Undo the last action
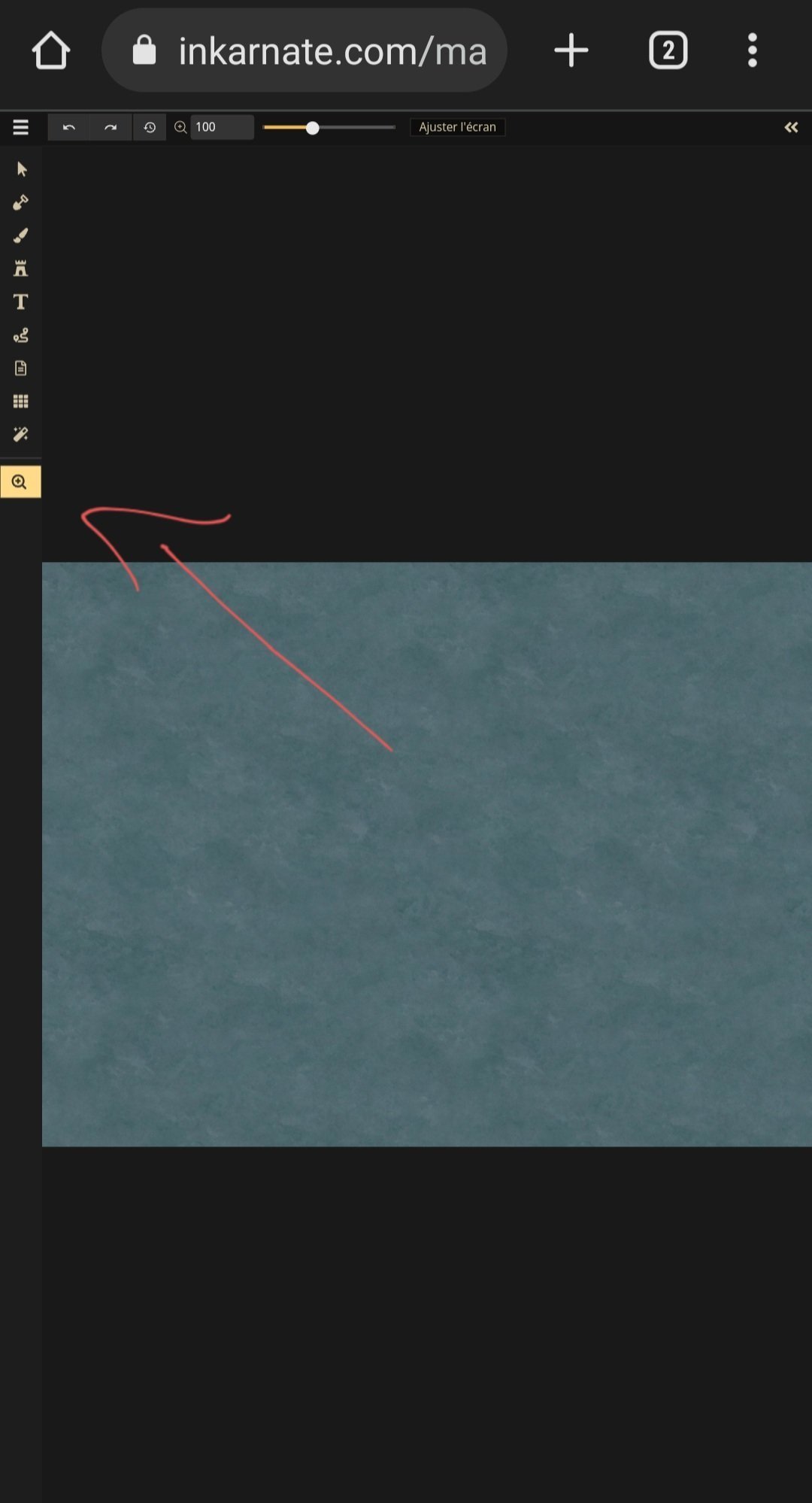The height and width of the screenshot is (1503, 812). tap(69, 127)
